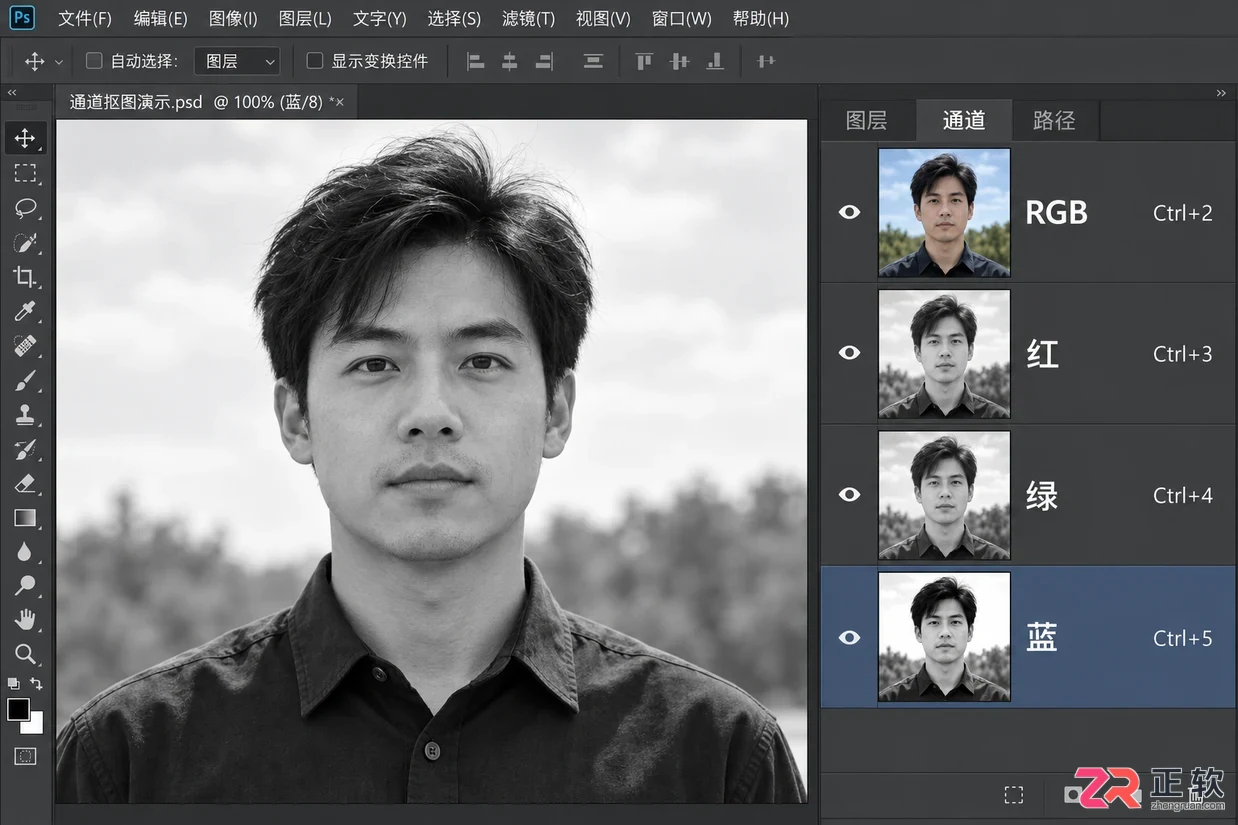Align vertical centers in options bar
Viewport: 1238px width, 825px height.
tap(680, 61)
